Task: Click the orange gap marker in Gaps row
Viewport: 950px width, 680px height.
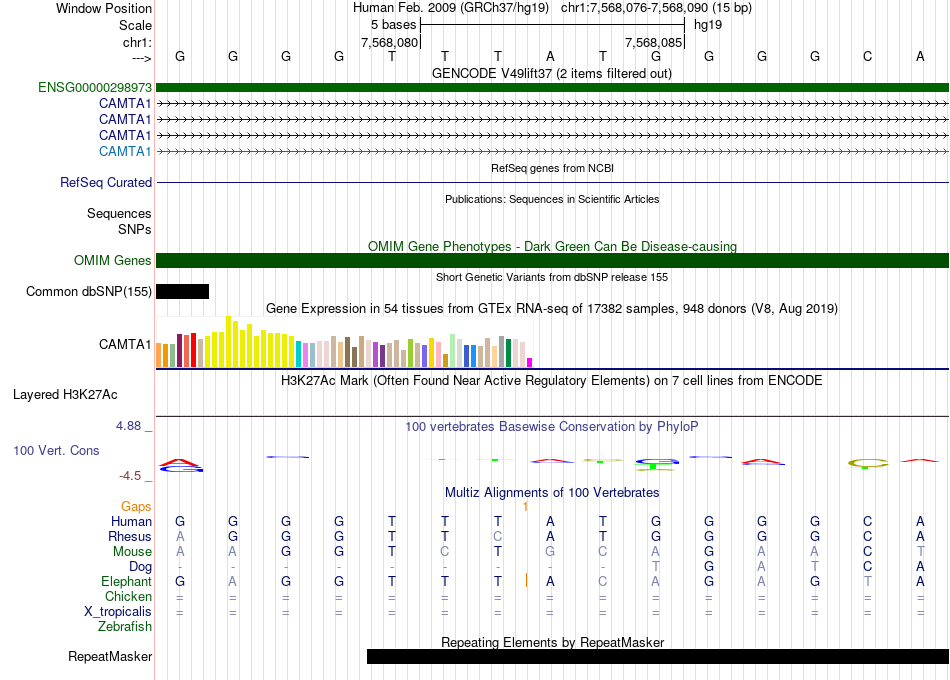Action: 526,507
